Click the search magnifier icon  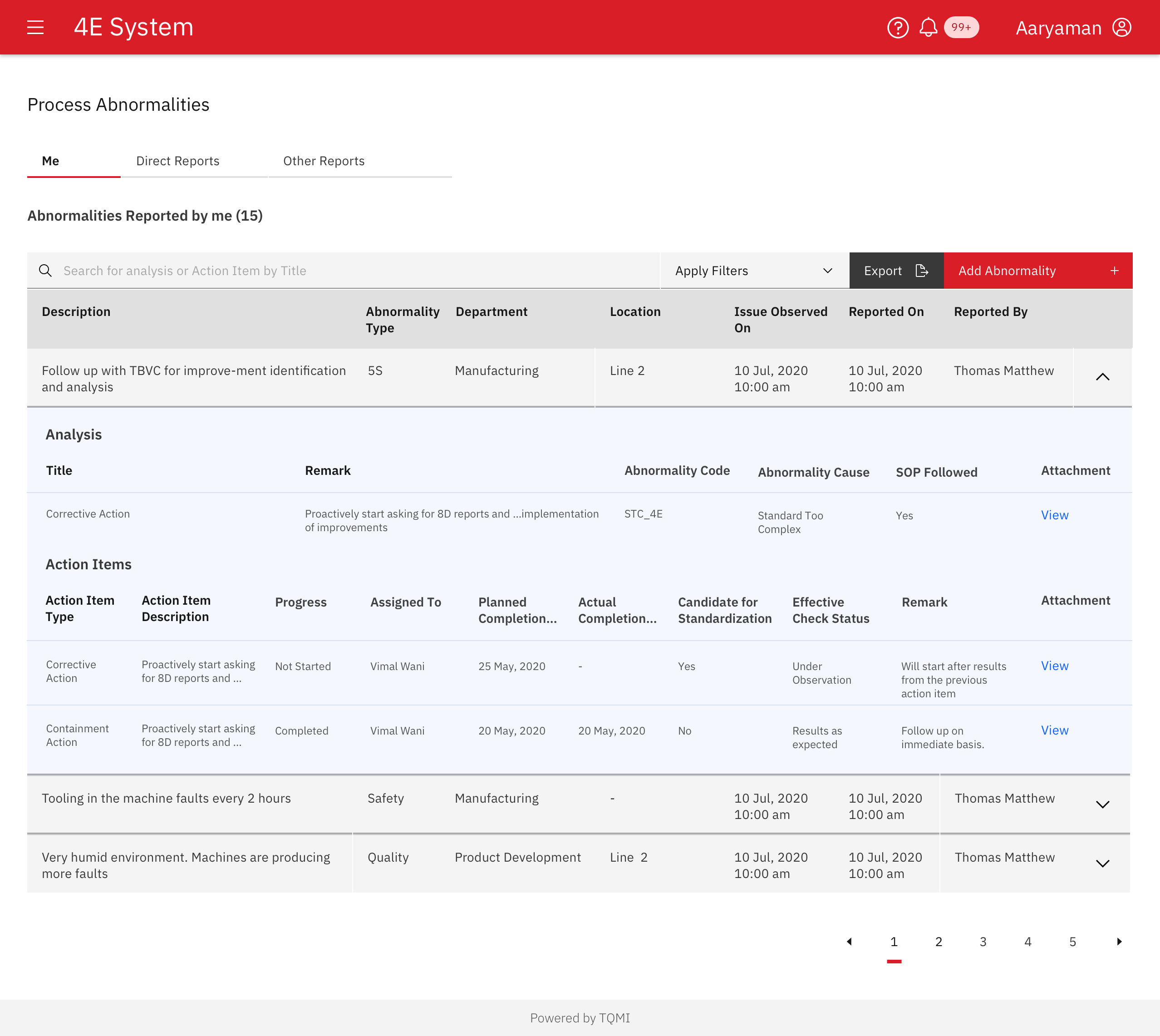click(x=45, y=271)
